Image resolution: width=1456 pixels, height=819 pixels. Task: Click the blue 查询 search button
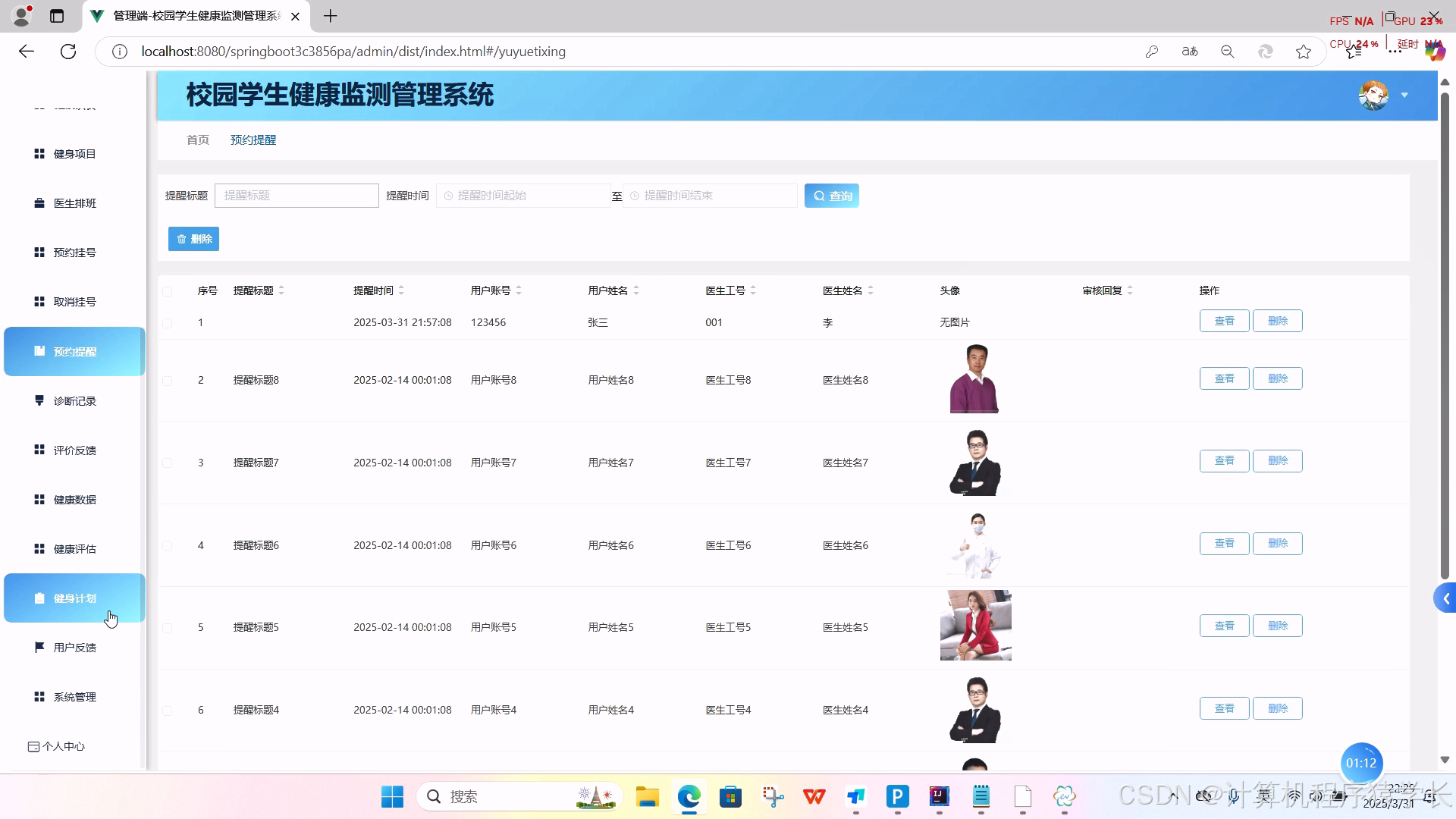tap(831, 195)
